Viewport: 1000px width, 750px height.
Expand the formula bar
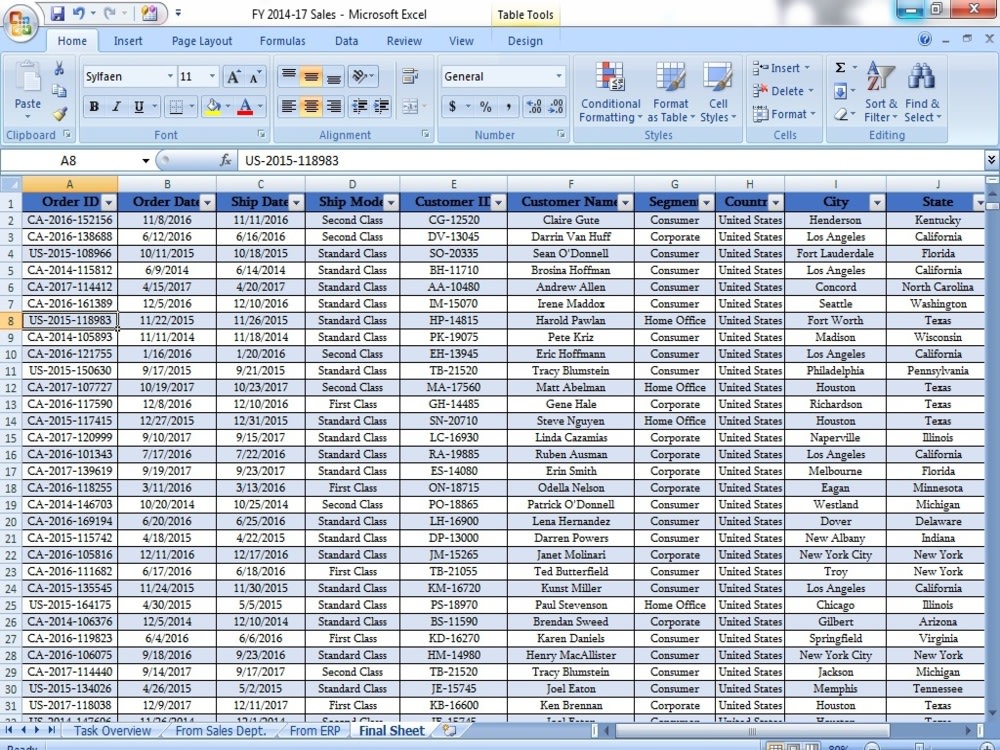[991, 159]
